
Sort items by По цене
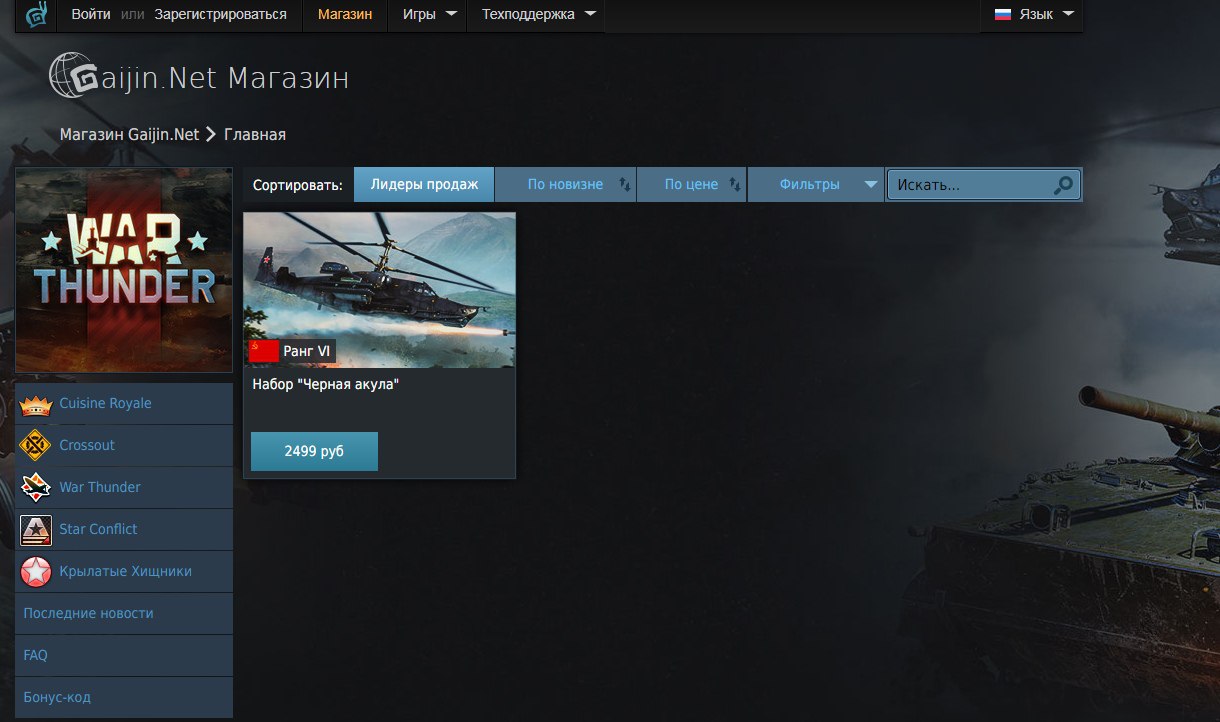(x=691, y=184)
